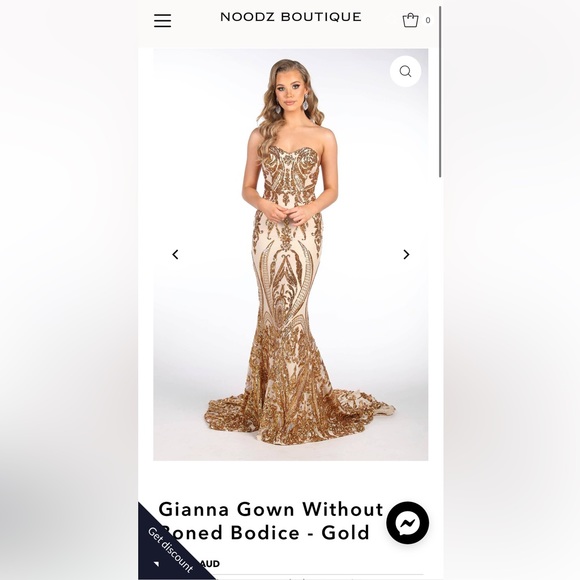
Task: Click the Get discount corner banner
Action: click(168, 547)
